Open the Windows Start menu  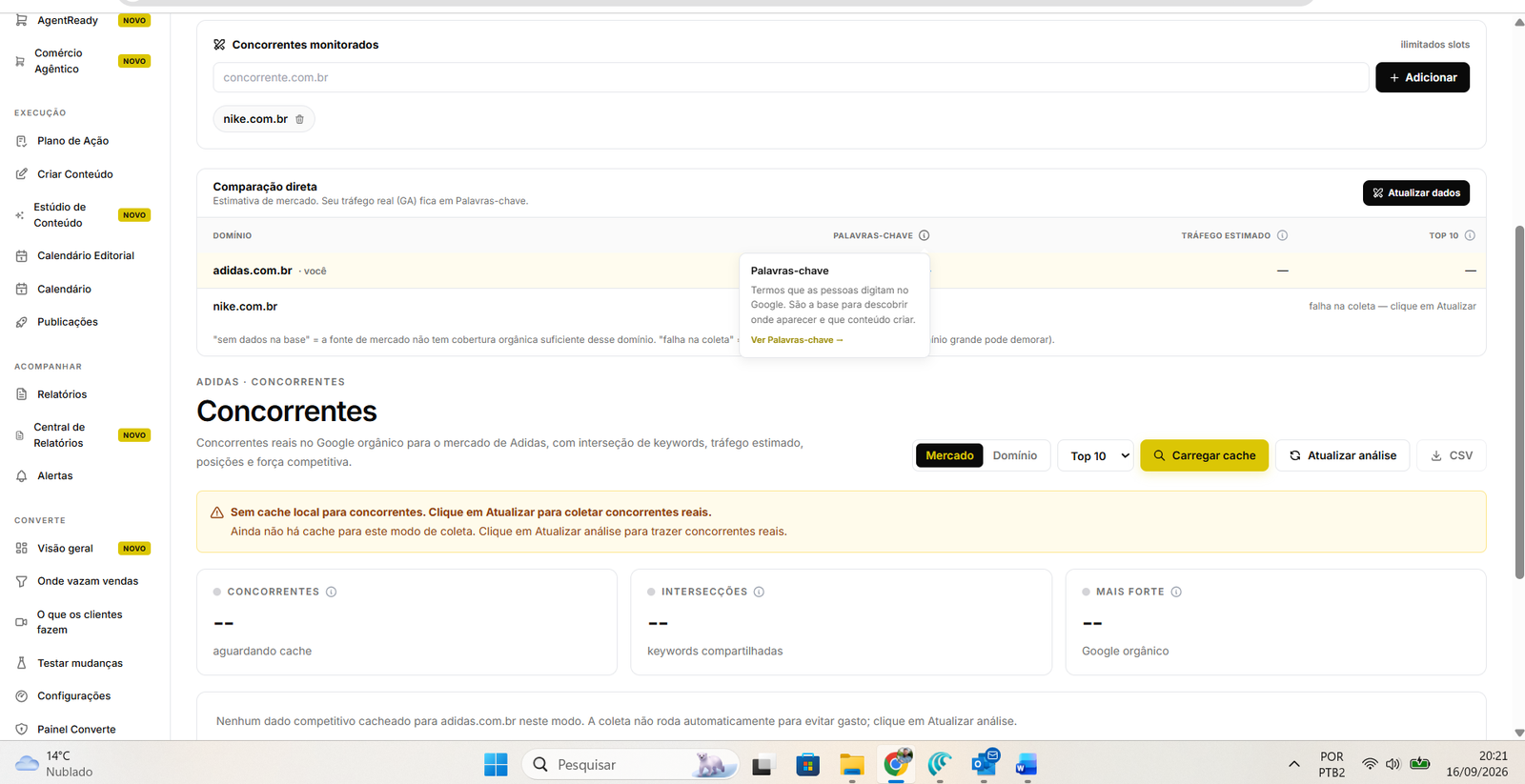496,764
